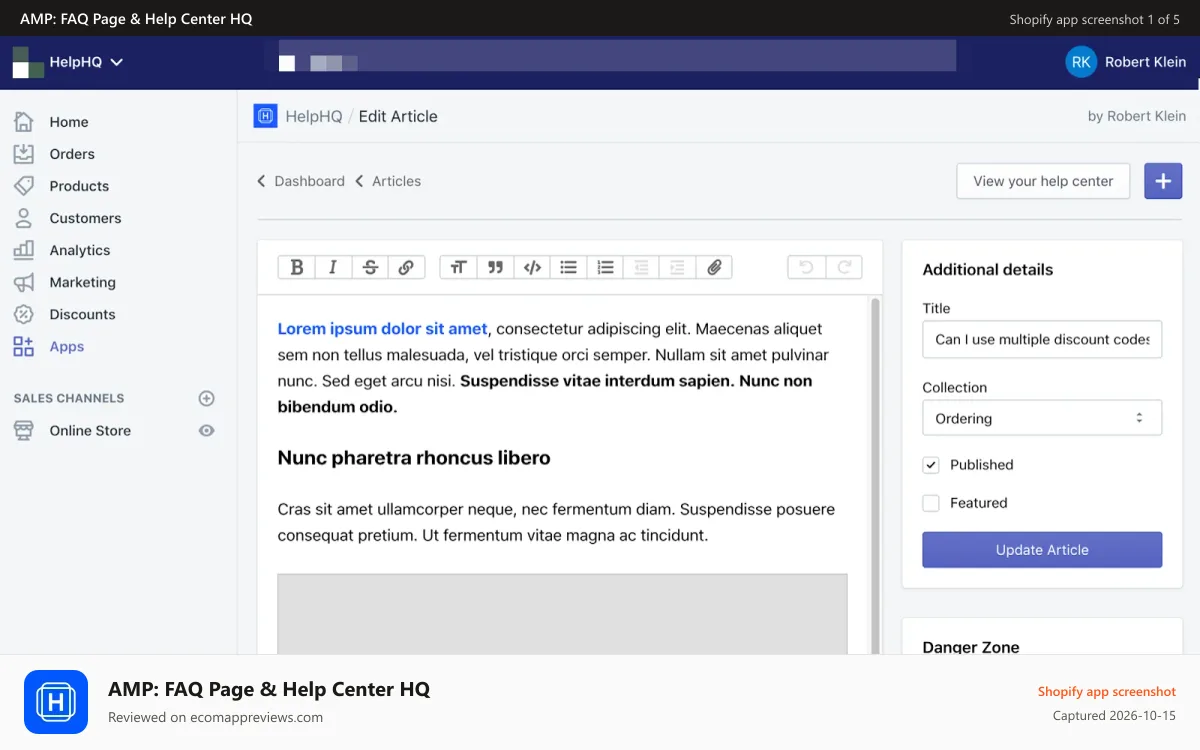Click the Lorem ipsum dolor sit amet link
Image resolution: width=1200 pixels, height=750 pixels.
[x=382, y=328]
